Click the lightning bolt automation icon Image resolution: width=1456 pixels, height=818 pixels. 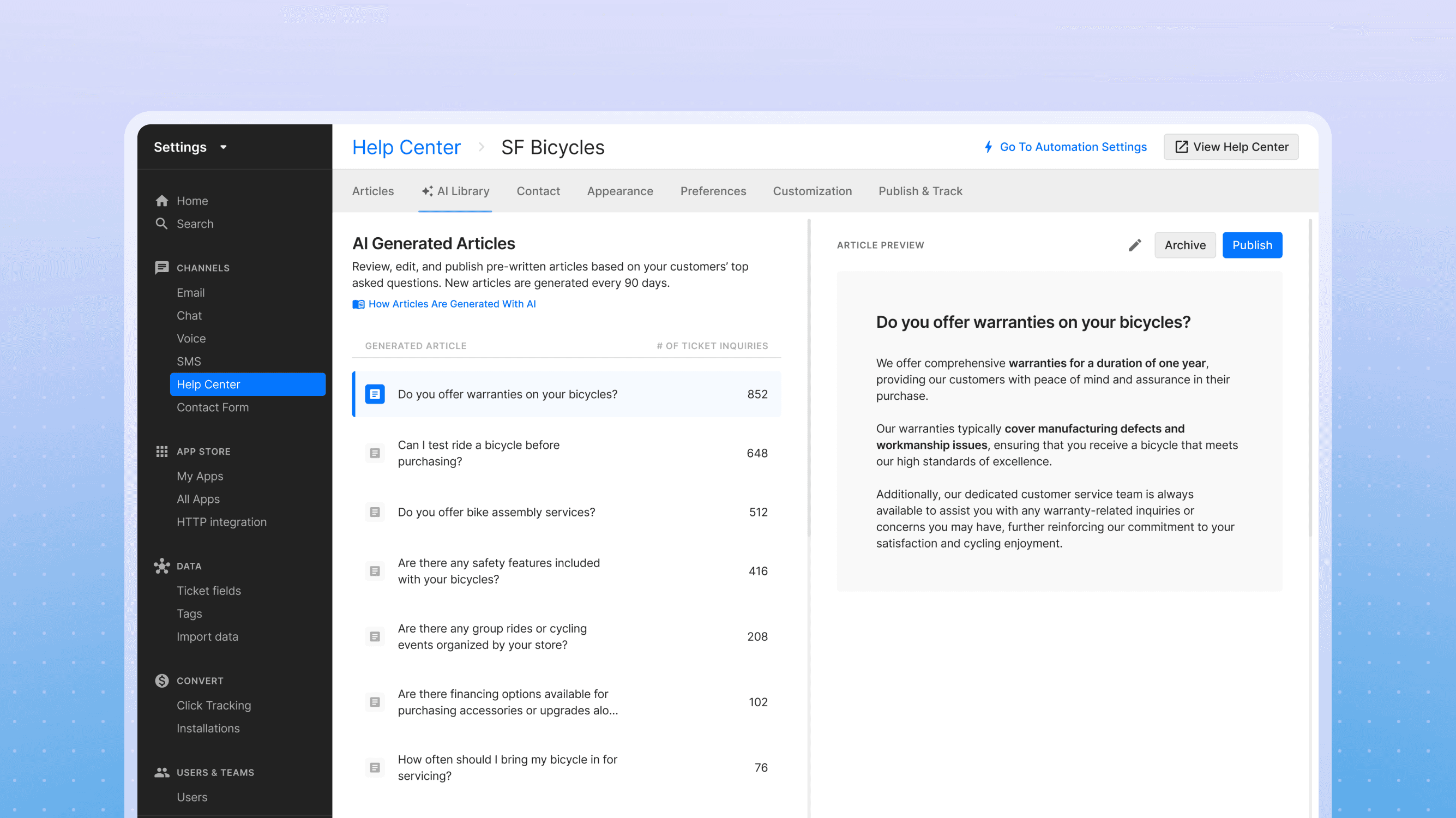click(988, 147)
